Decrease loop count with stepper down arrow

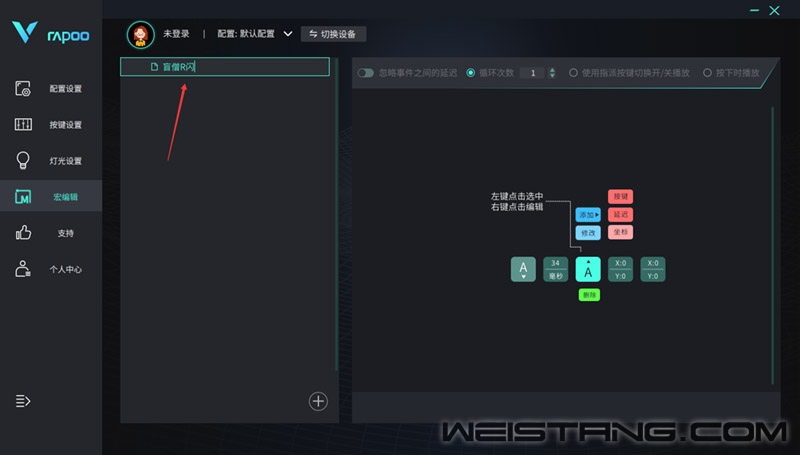[552, 76]
